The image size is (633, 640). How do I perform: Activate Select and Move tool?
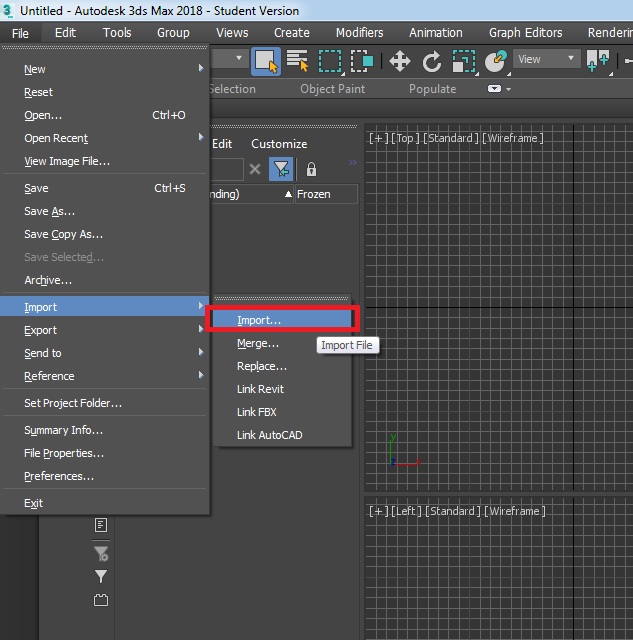(400, 62)
